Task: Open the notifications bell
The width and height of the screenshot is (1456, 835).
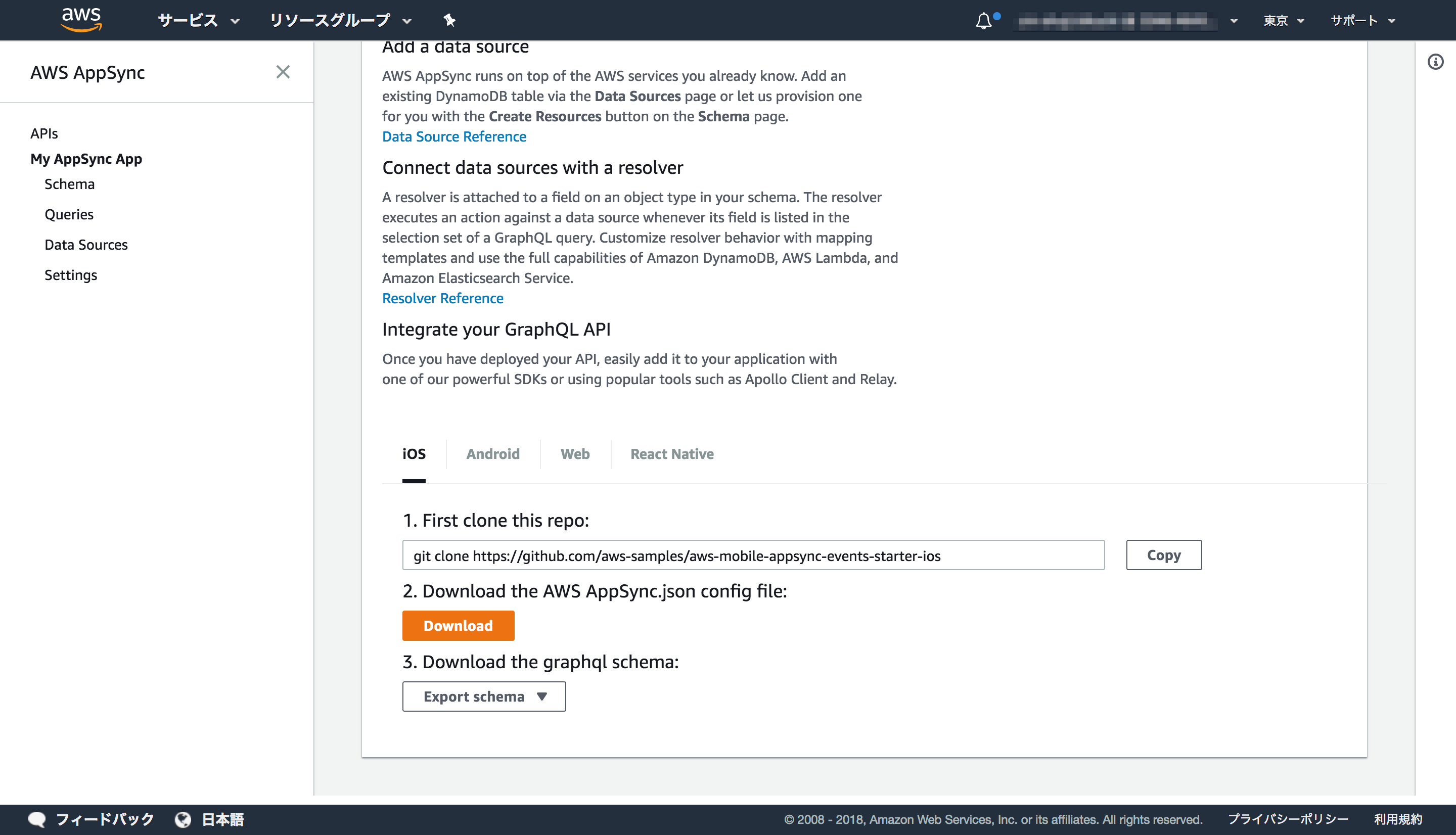Action: tap(983, 21)
